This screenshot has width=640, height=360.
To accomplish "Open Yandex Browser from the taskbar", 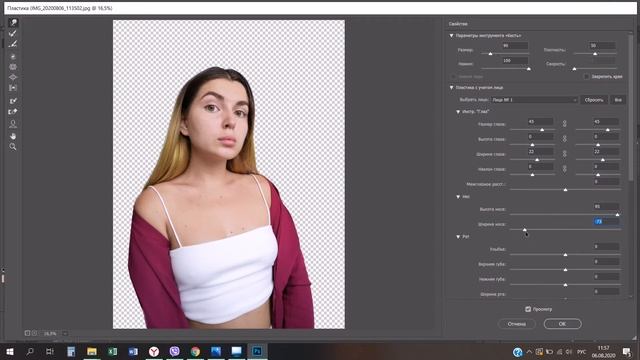I will click(x=154, y=351).
